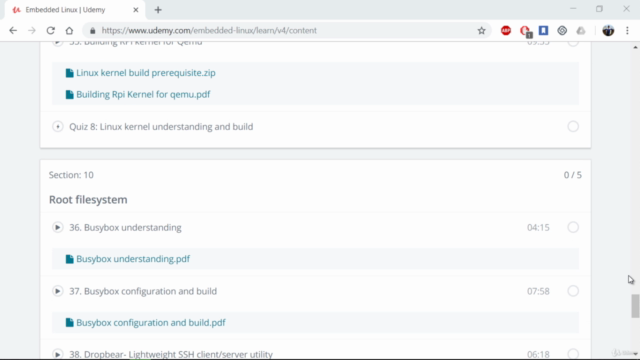
Task: Mark Quiz 8 as complete
Action: pyautogui.click(x=573, y=127)
